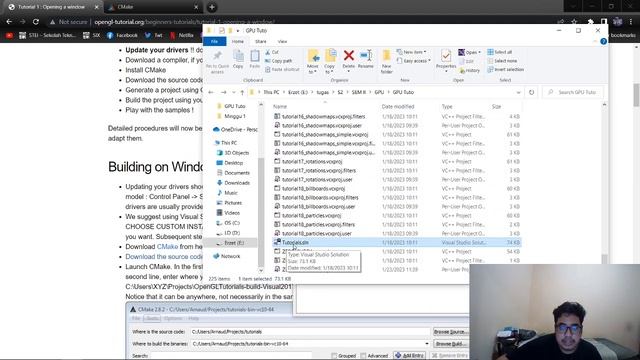Create a New folder from ribbon
This screenshot has width=640, height=360.
pos(387,61)
